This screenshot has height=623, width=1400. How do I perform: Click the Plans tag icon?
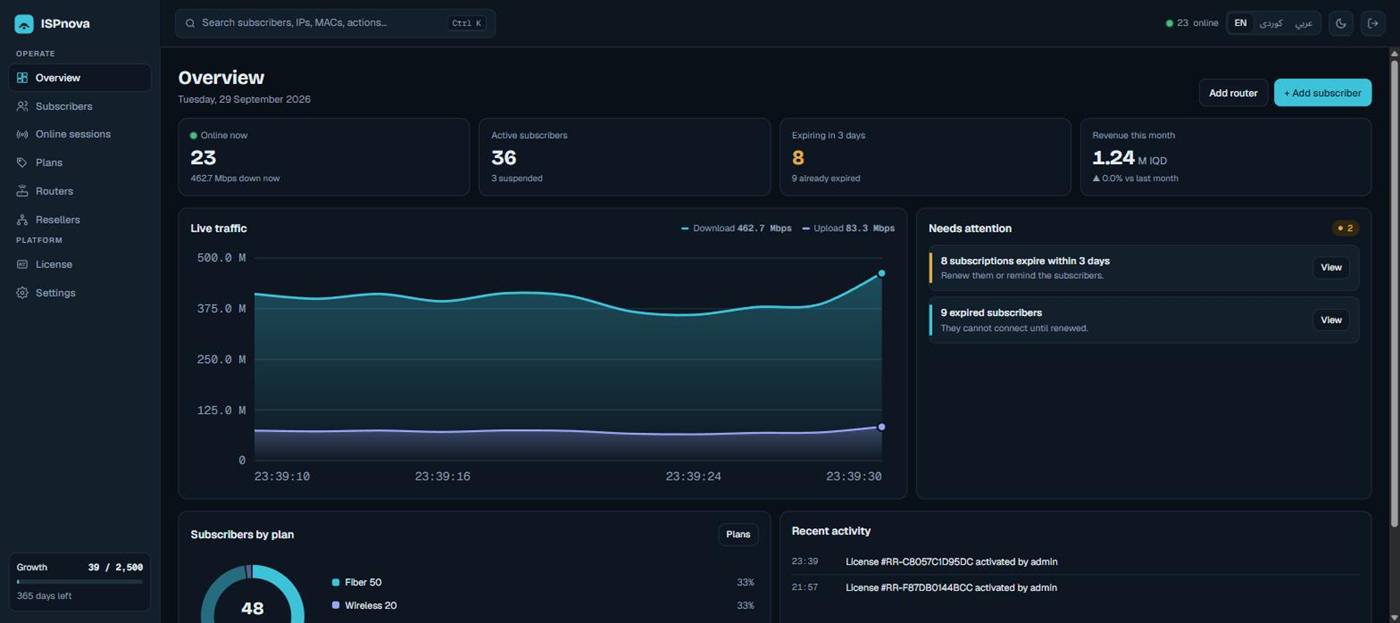(22, 162)
